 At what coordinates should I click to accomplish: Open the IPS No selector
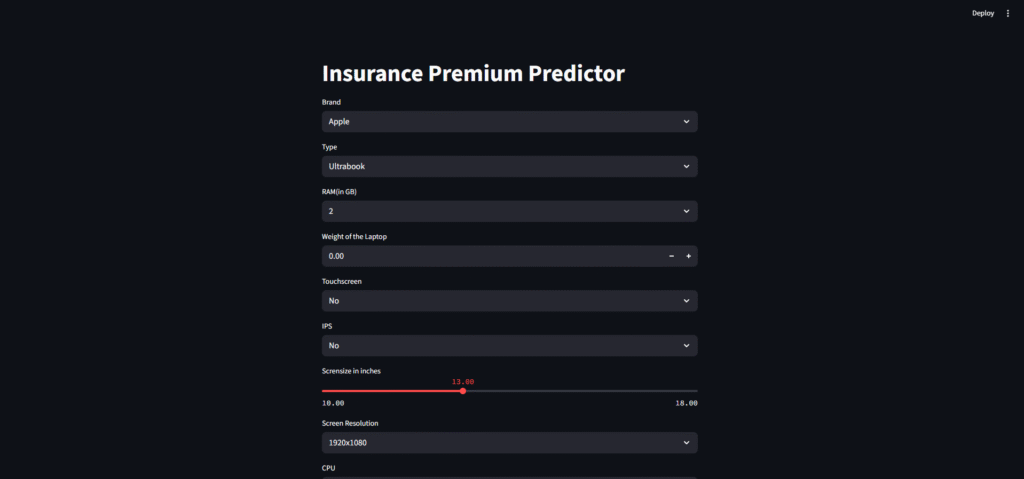(500, 346)
